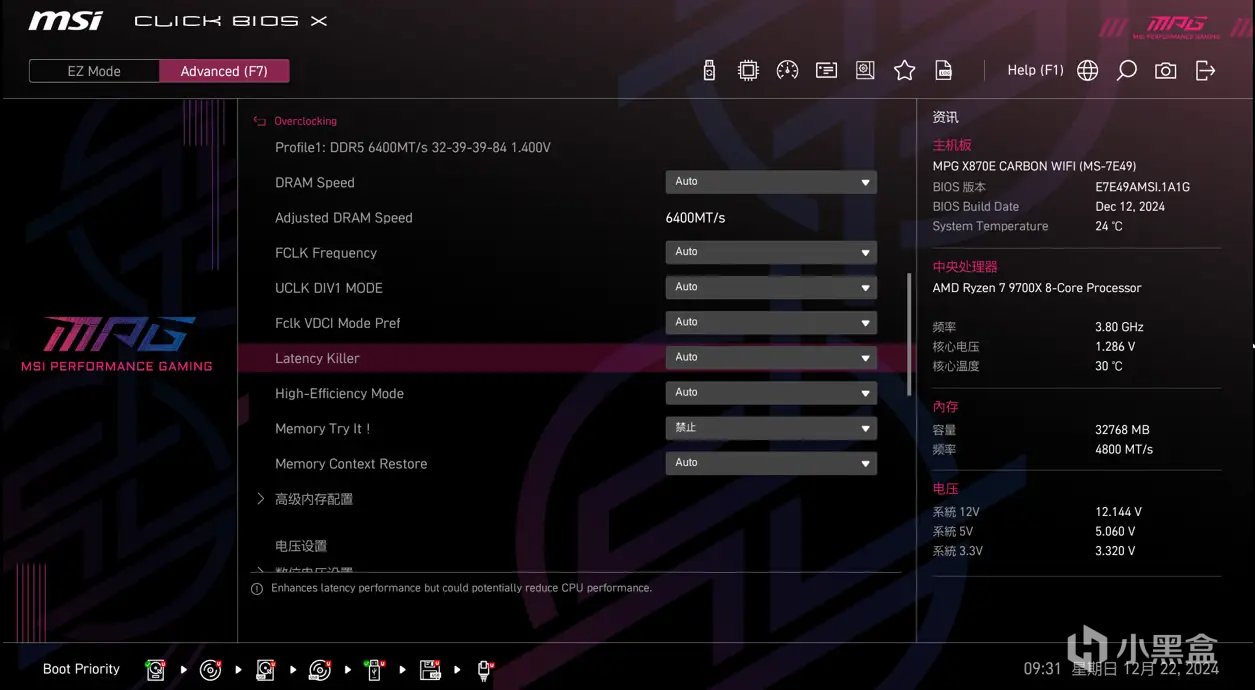Click the 中央处理器 section heading
1255x690 pixels.
point(965,267)
